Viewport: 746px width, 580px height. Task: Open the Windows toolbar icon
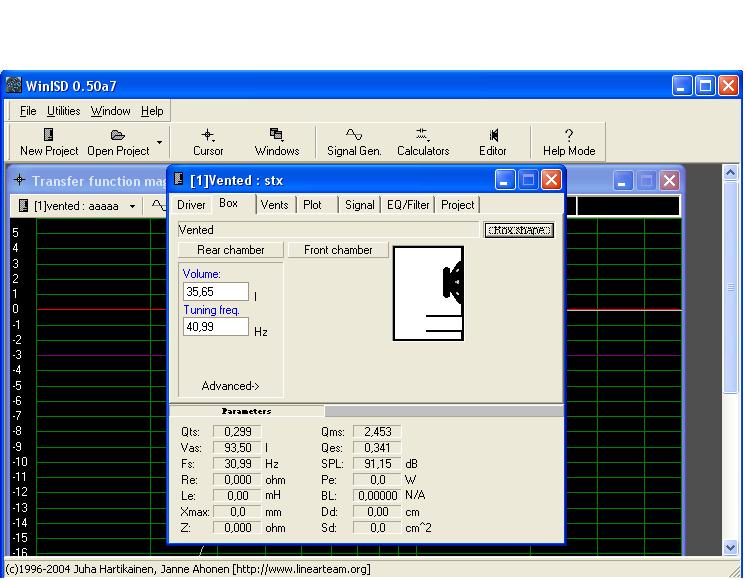277,135
